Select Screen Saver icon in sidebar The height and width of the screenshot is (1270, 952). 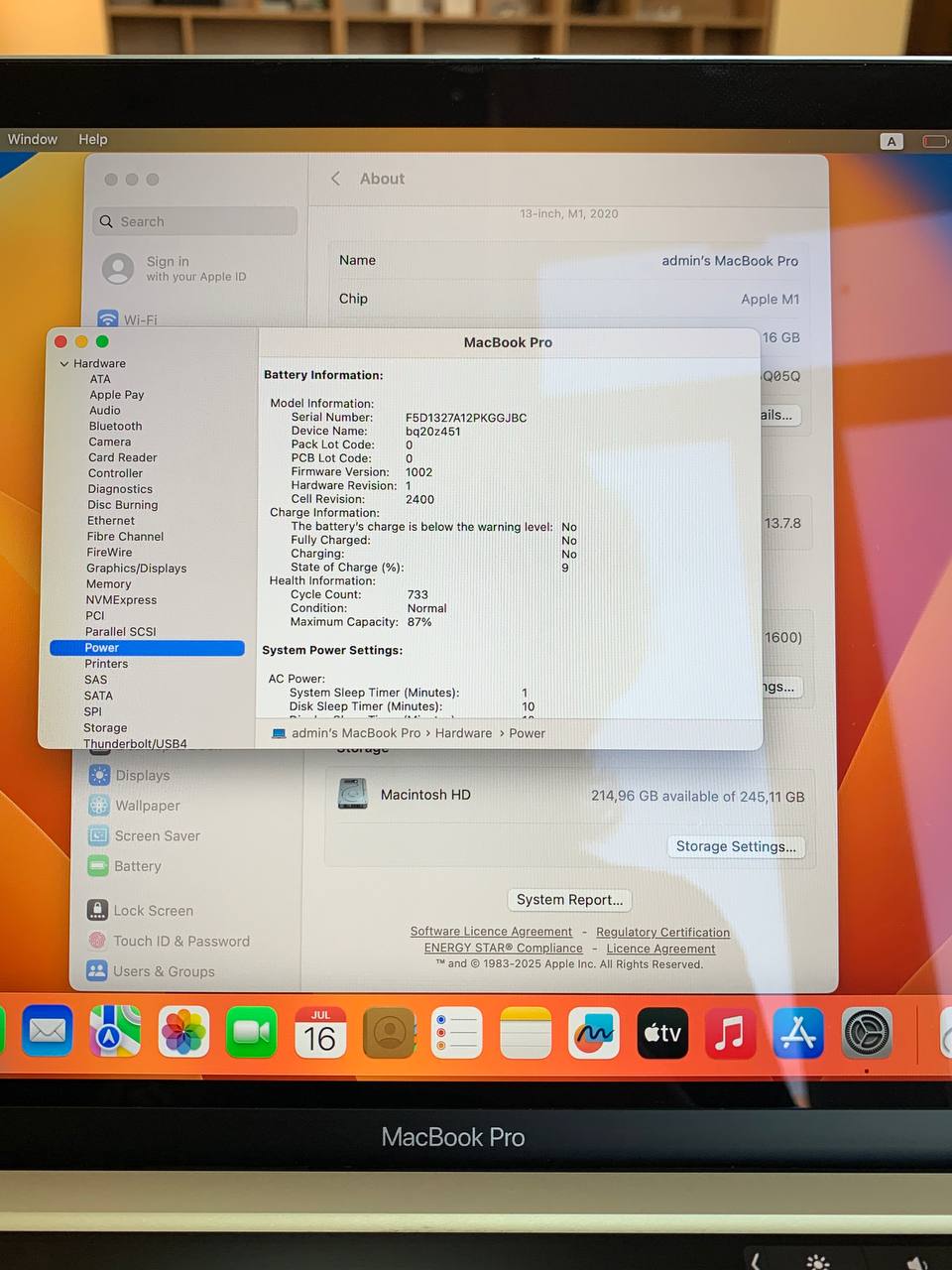click(x=98, y=835)
